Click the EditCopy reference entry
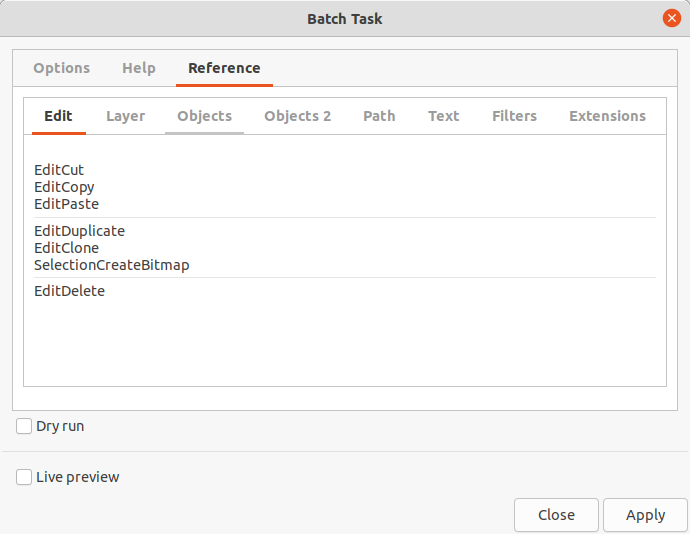The width and height of the screenshot is (690, 534). [x=64, y=187]
